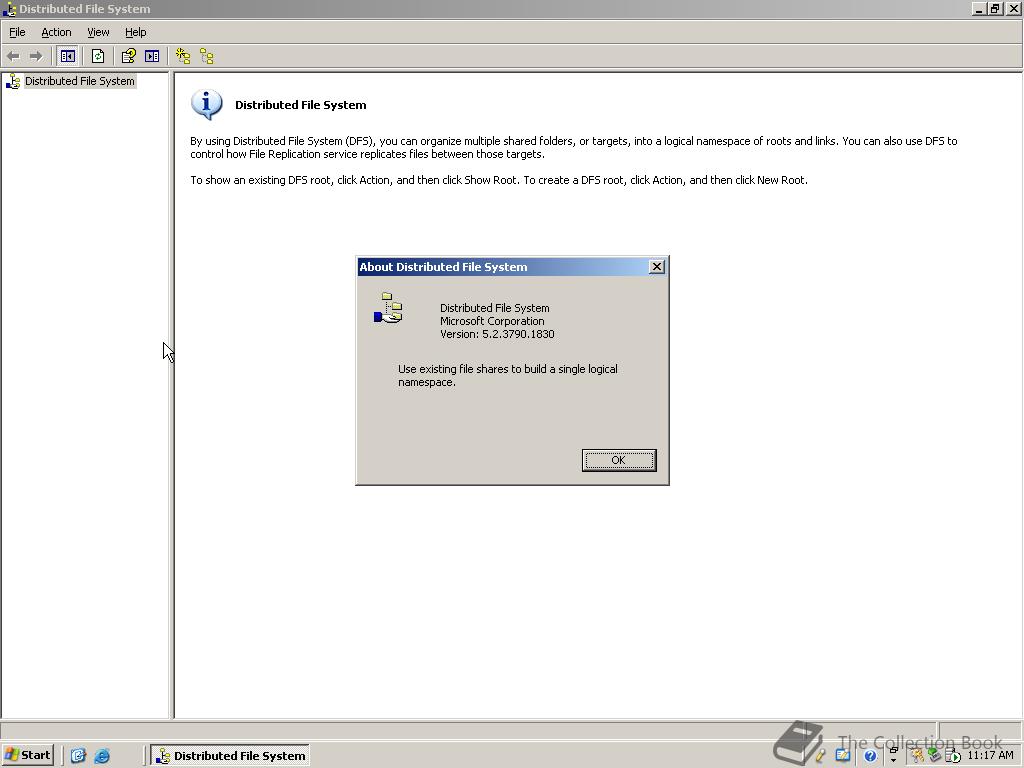This screenshot has width=1024, height=768.
Task: Click the Refresh toolbar icon
Action: (98, 56)
